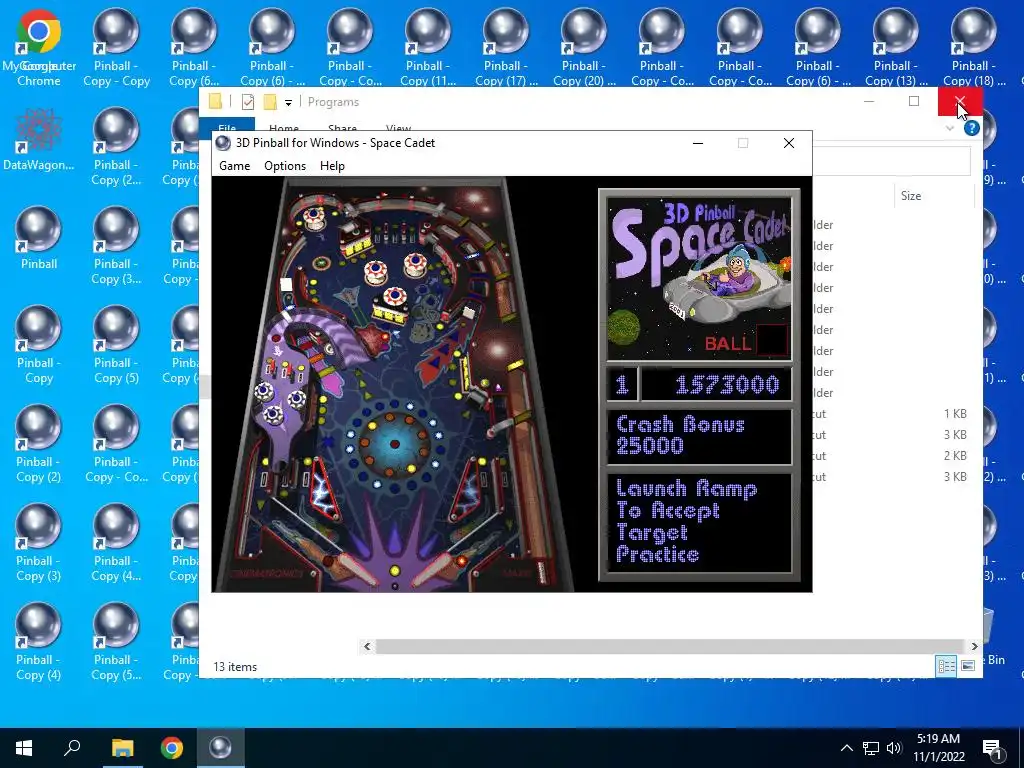Click the 1 KB size cell

(955, 414)
